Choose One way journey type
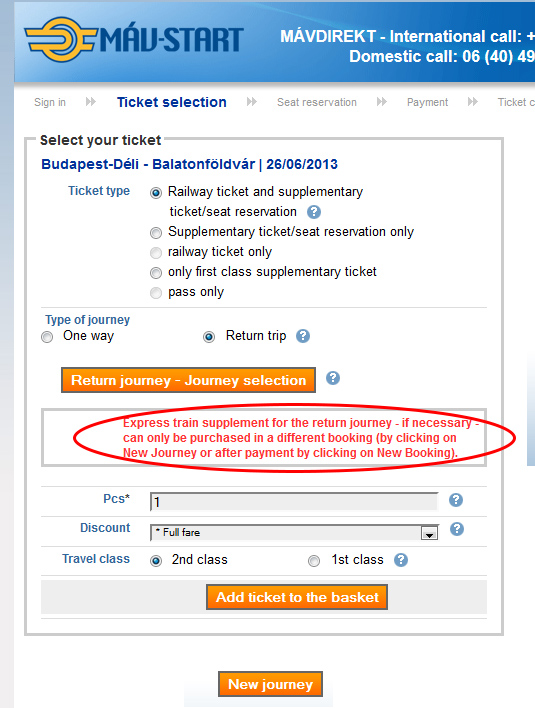The width and height of the screenshot is (535, 708). [x=47, y=337]
